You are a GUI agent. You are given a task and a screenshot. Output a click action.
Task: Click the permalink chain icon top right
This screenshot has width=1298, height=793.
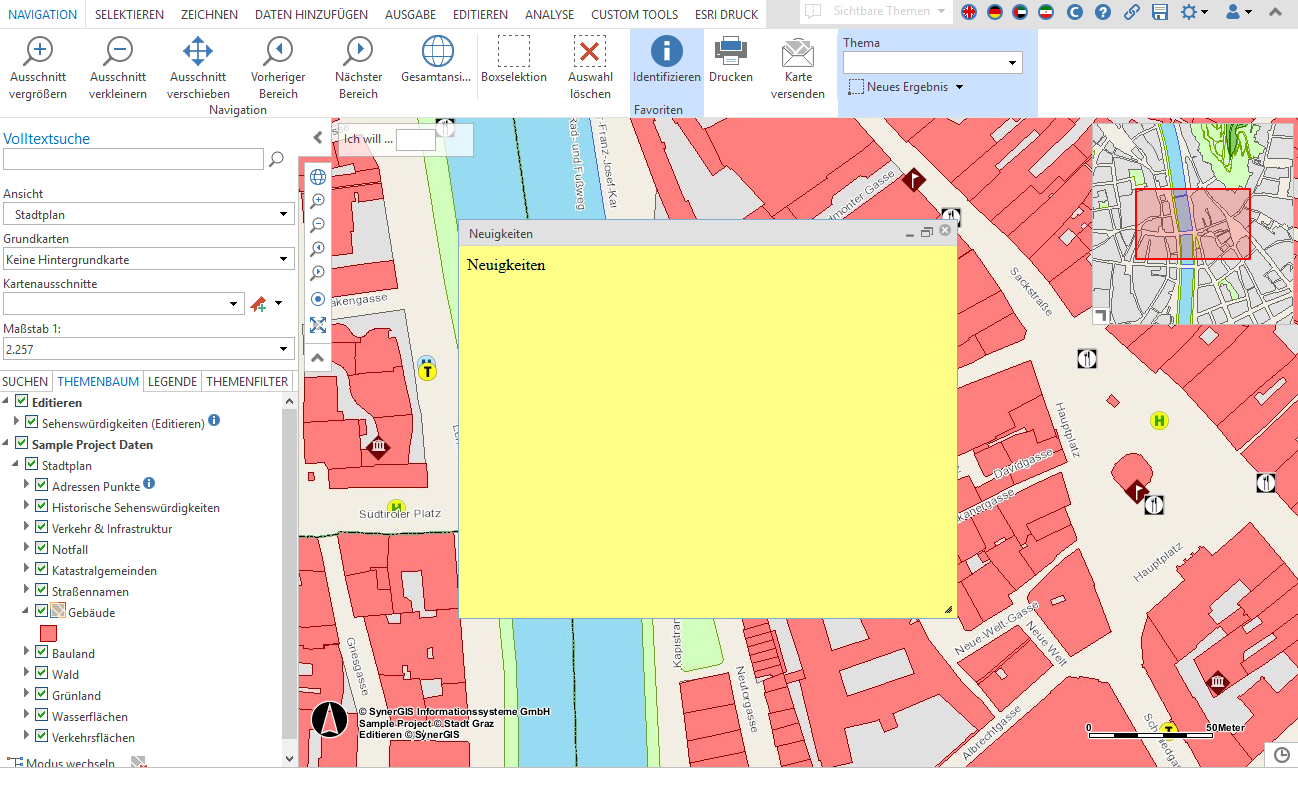click(x=1132, y=13)
